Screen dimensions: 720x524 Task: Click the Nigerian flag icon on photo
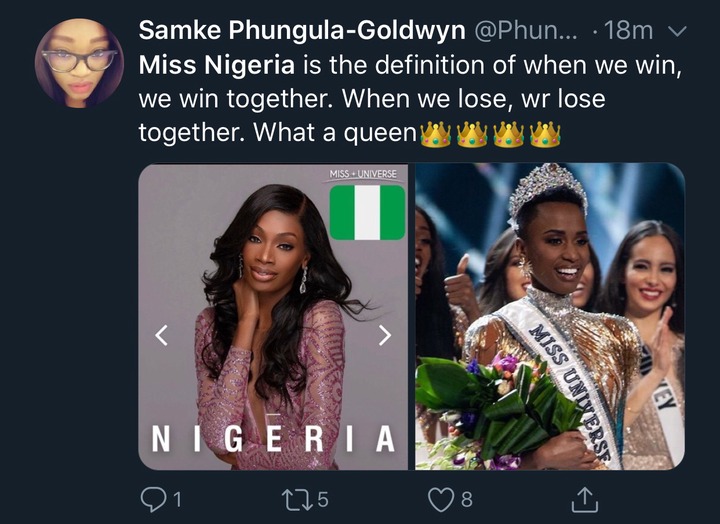(367, 213)
